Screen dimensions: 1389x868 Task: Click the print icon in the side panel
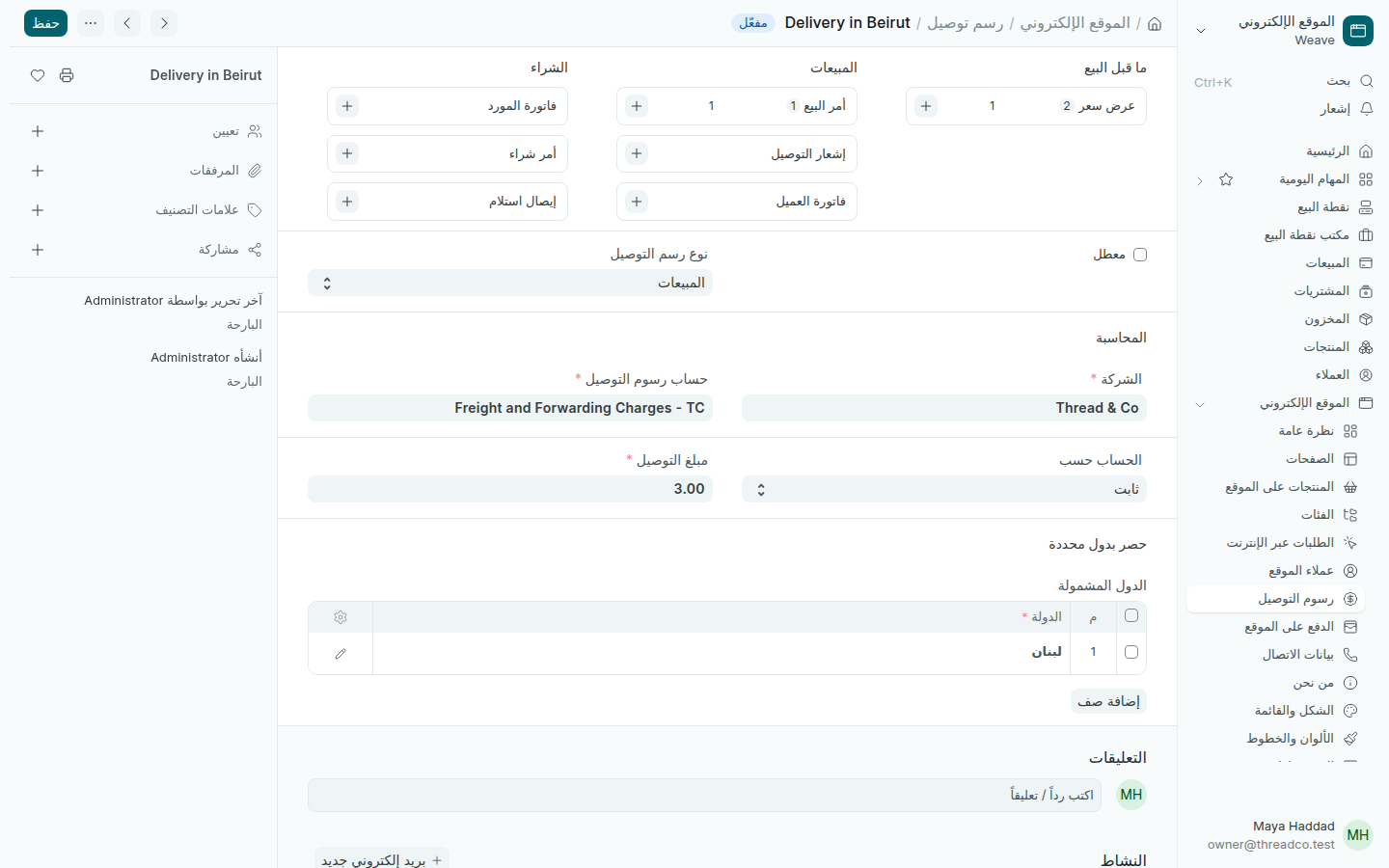point(67,75)
